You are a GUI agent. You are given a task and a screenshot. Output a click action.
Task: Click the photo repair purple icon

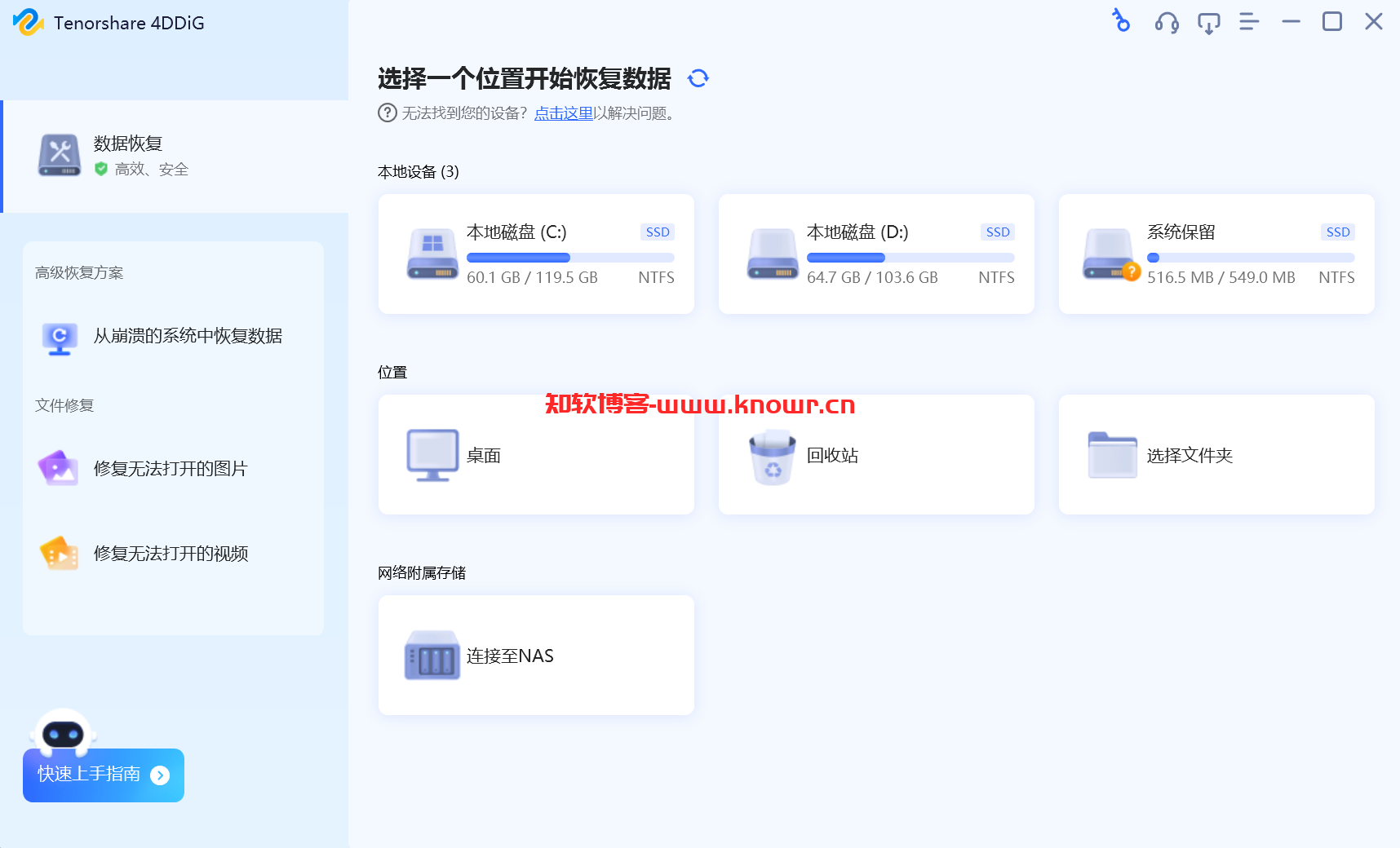[x=59, y=468]
